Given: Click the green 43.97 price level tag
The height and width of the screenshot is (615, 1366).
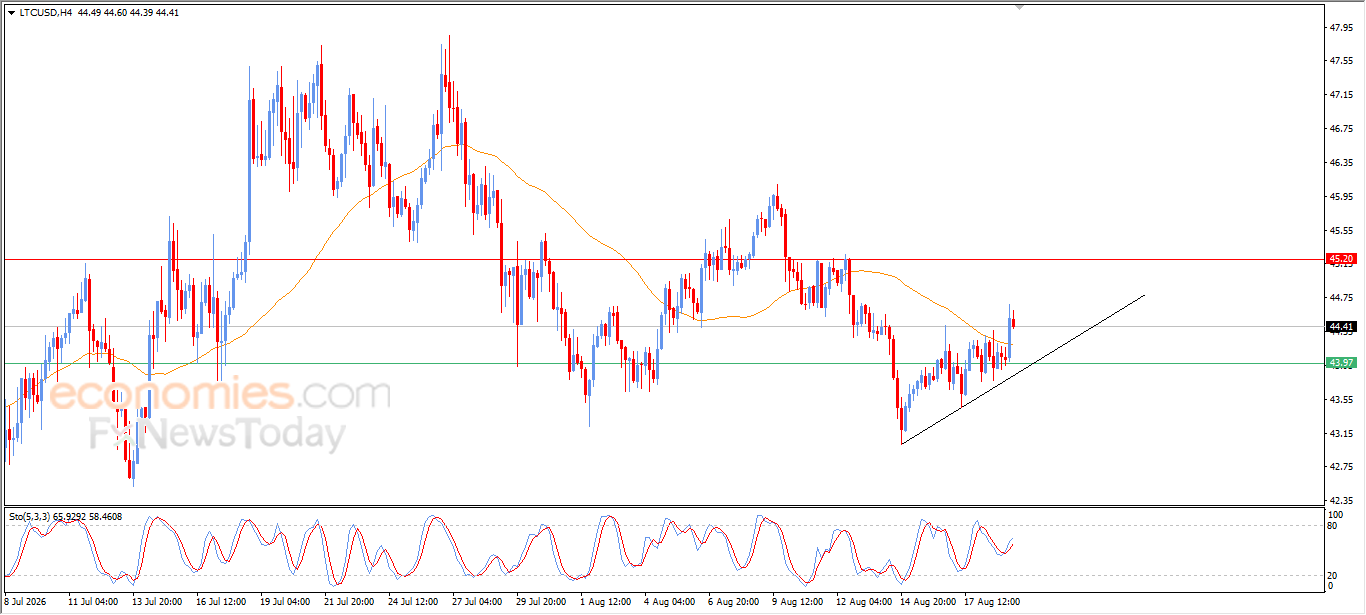Looking at the screenshot, I should (x=1340, y=362).
